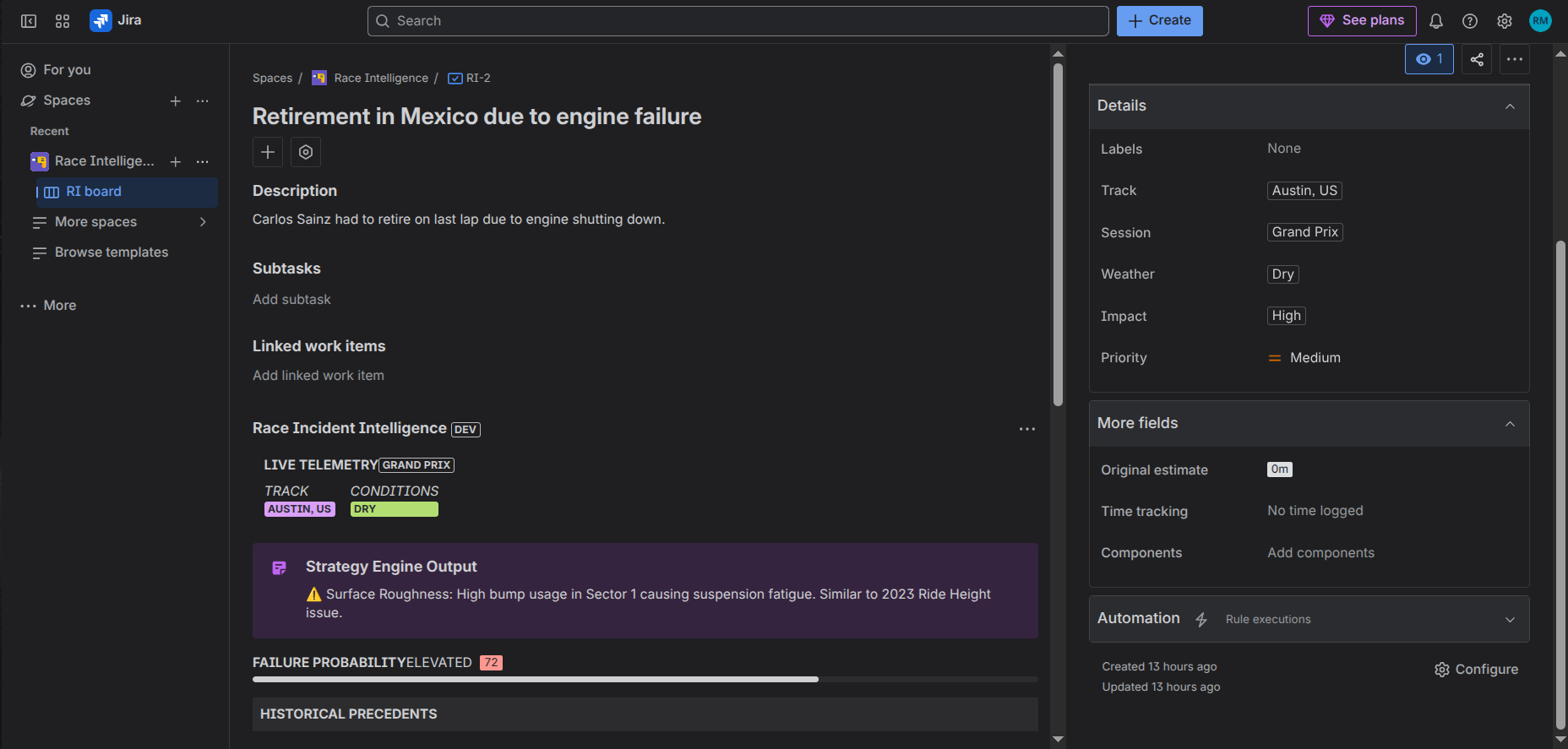This screenshot has height=749, width=1568.
Task: Click Add subtask
Action: click(x=291, y=300)
